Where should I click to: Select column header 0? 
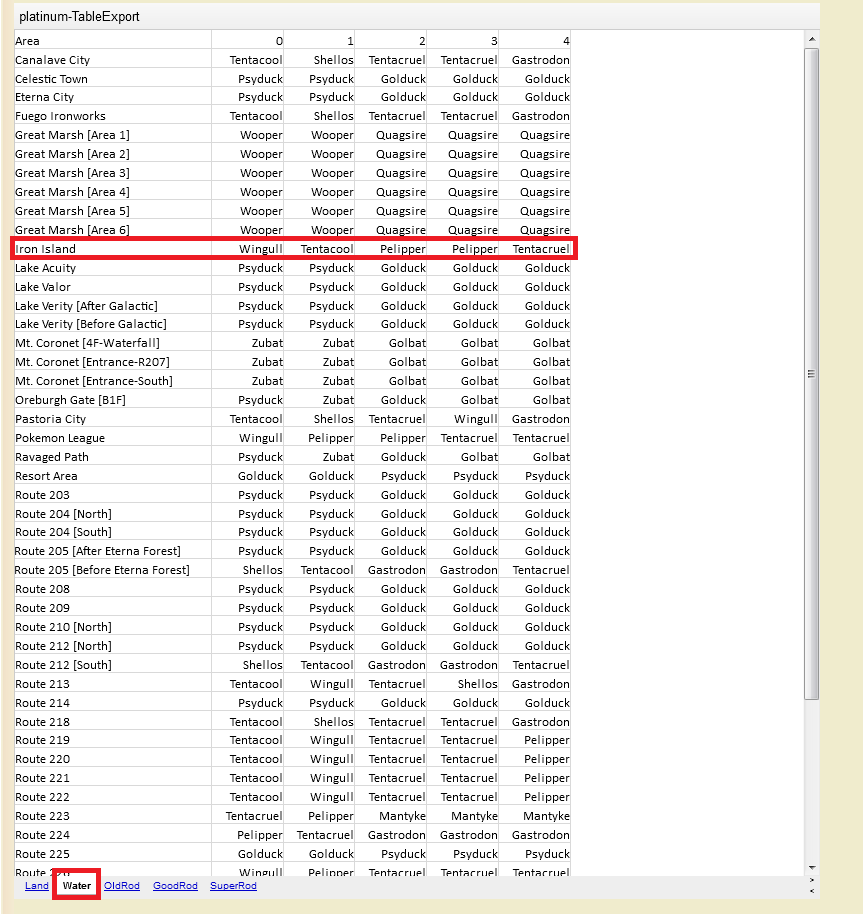[x=248, y=41]
